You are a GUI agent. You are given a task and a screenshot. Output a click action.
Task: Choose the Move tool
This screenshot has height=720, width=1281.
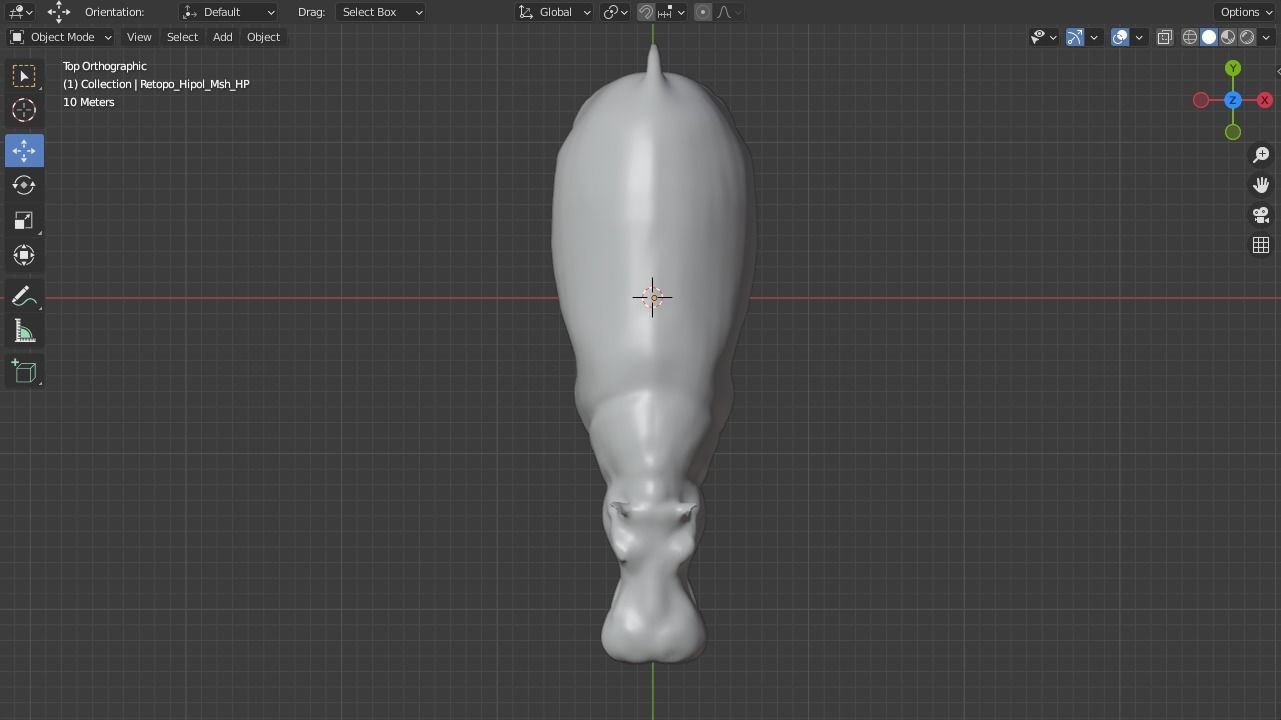[x=24, y=151]
